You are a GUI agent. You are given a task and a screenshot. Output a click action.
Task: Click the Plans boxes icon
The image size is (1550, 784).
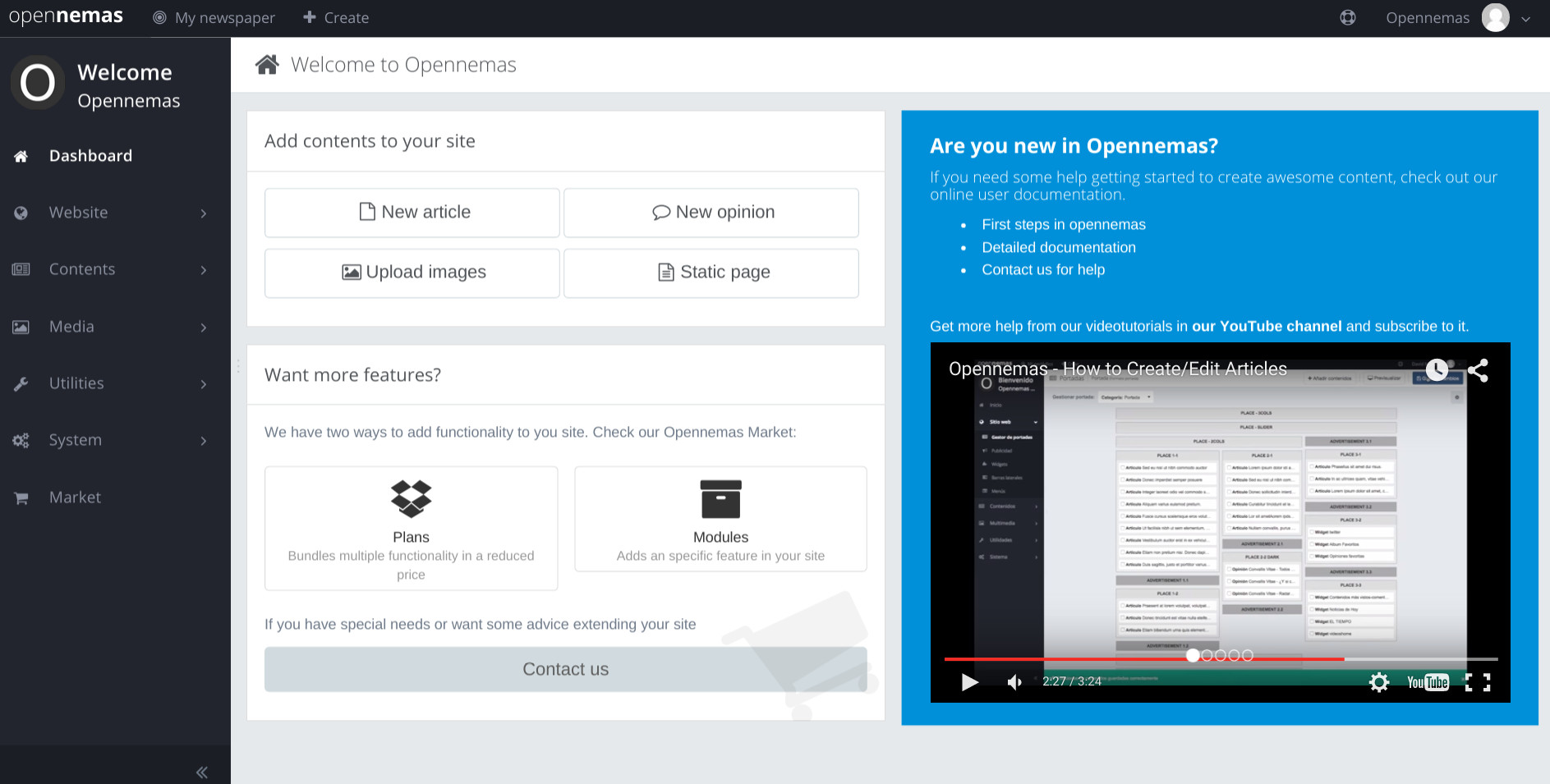click(411, 499)
